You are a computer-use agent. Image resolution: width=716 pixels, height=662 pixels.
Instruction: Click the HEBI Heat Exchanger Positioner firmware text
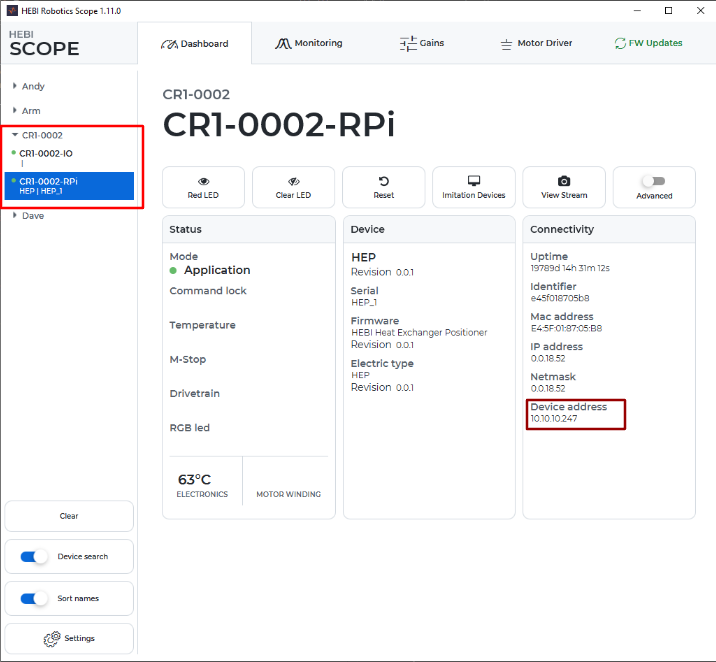tap(419, 332)
